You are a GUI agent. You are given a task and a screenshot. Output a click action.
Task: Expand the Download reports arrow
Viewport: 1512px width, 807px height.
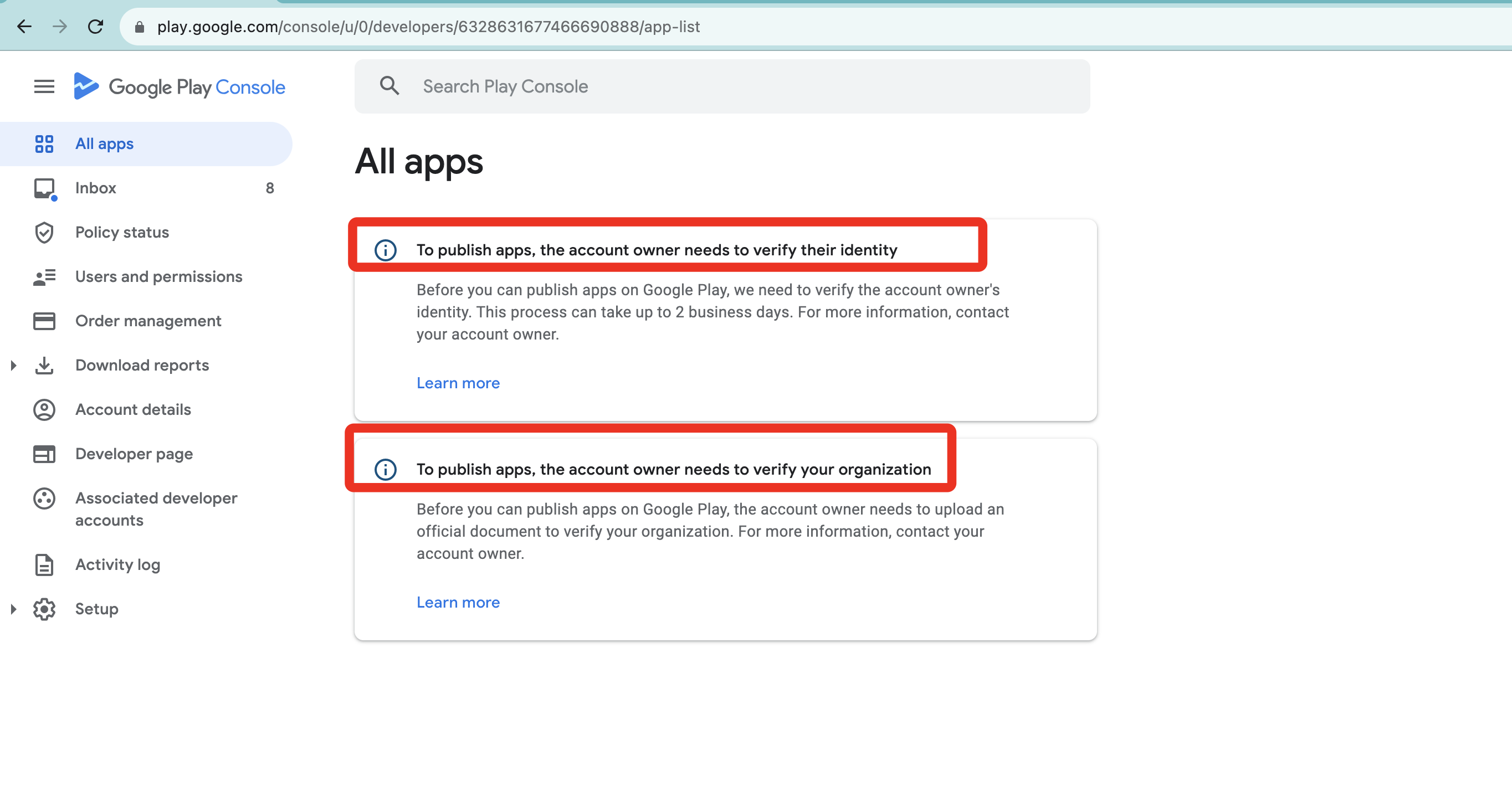coord(13,366)
